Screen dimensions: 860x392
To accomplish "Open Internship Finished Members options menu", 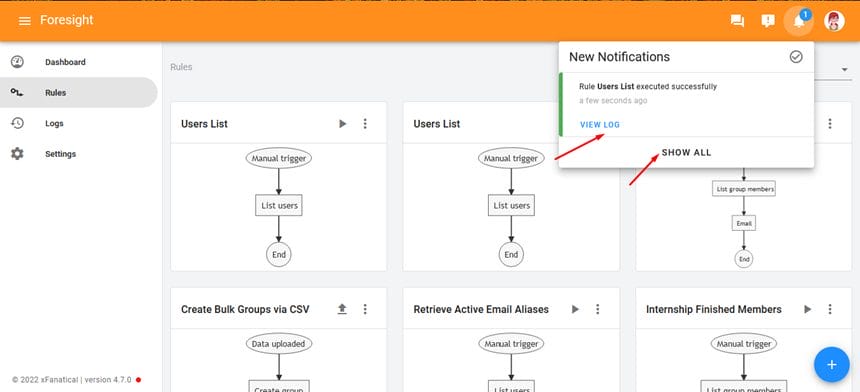I will pos(830,309).
